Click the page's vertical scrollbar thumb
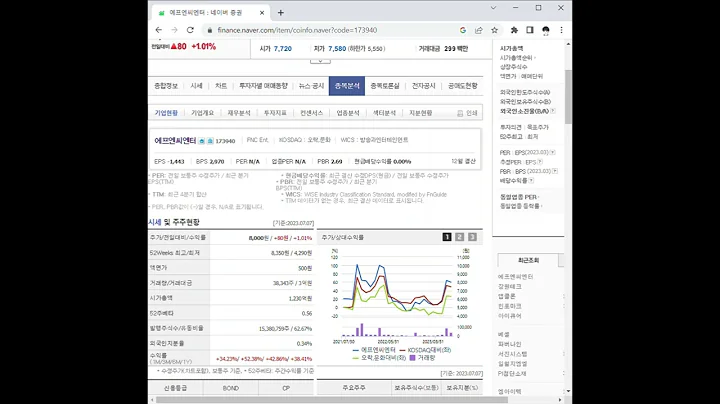The height and width of the screenshot is (404, 720). [568, 96]
